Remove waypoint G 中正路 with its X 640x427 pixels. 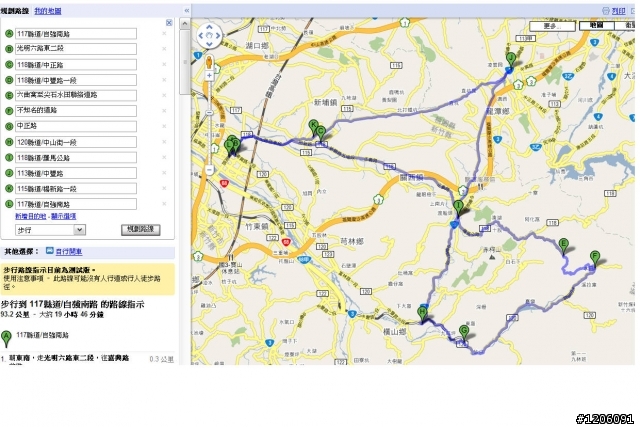[x=164, y=126]
